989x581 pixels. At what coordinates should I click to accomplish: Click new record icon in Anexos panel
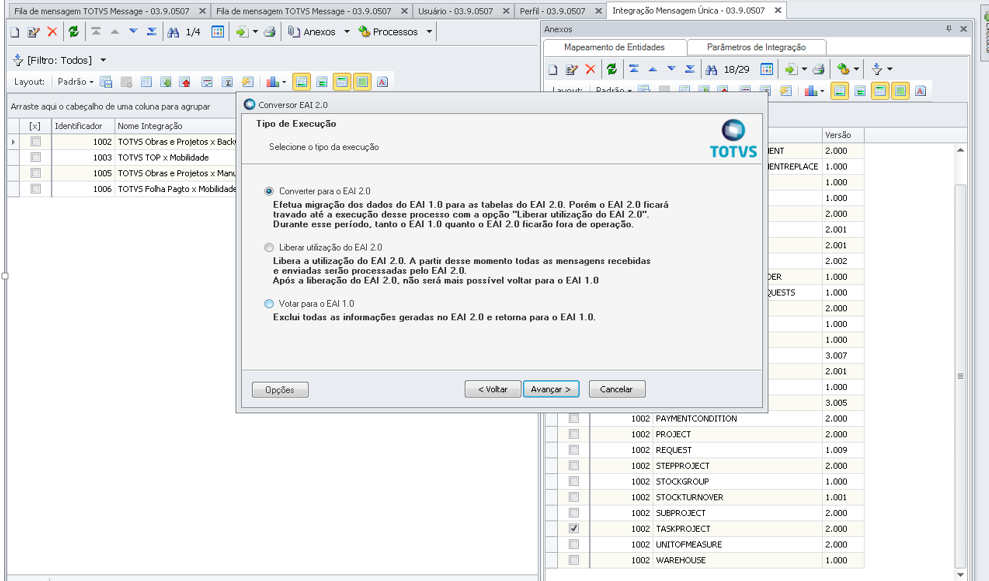[553, 69]
